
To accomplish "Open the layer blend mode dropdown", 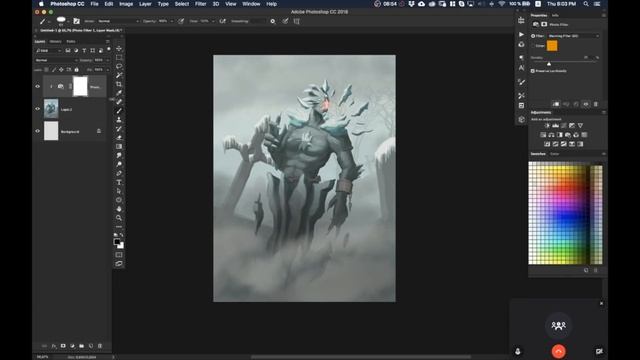I will (56, 60).
